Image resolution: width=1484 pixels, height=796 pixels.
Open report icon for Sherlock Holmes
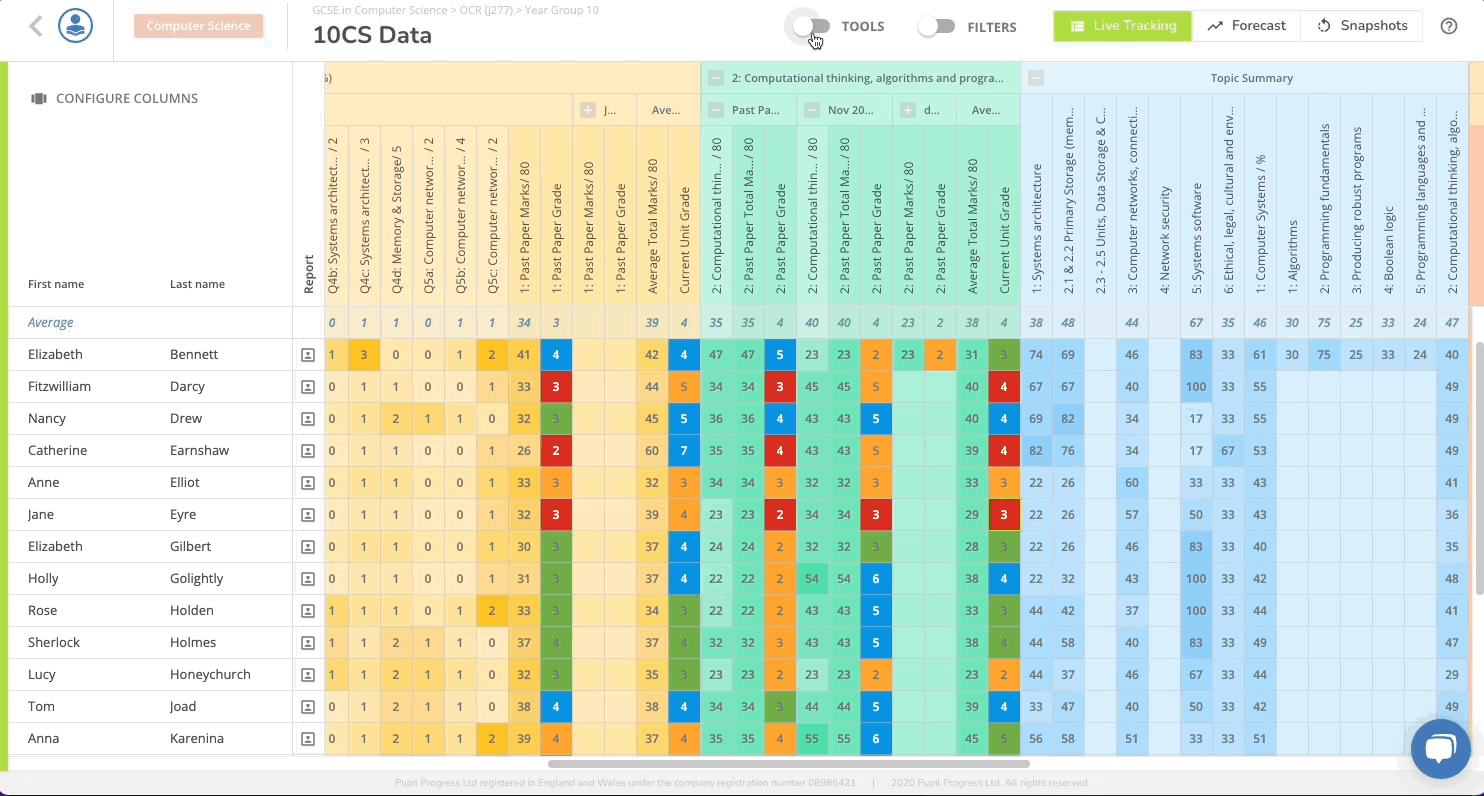pyautogui.click(x=308, y=643)
